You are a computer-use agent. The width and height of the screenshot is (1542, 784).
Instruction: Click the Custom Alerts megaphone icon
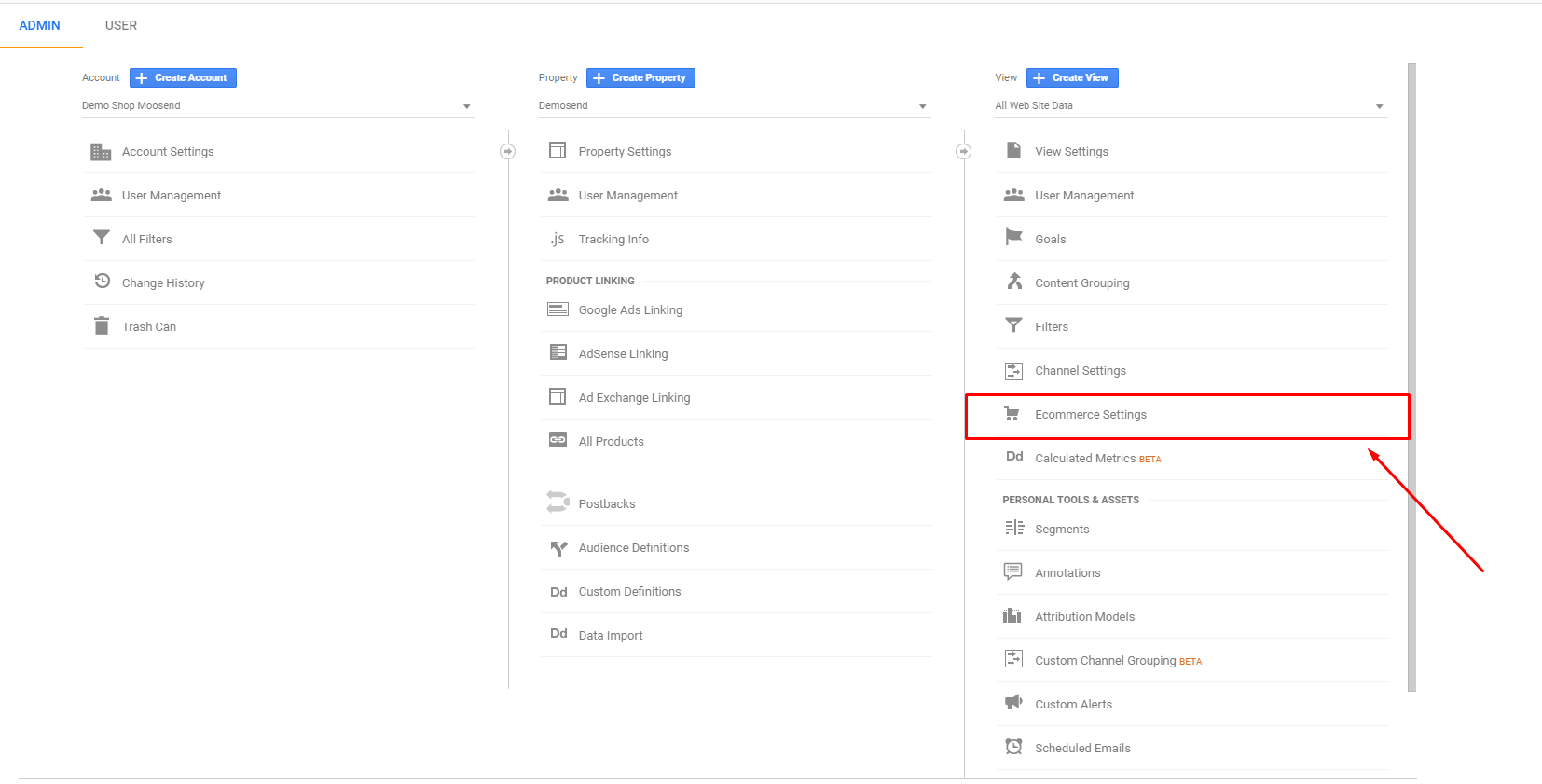(x=1013, y=702)
